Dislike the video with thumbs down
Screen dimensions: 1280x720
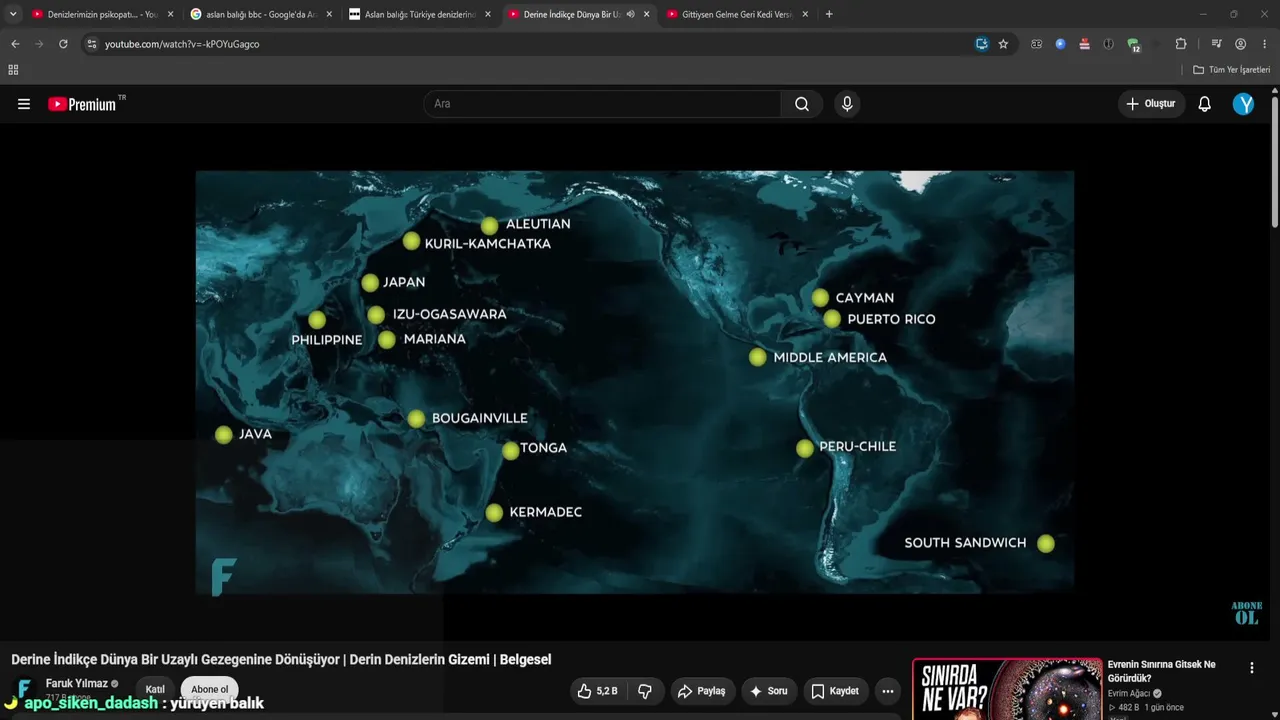[x=645, y=691]
